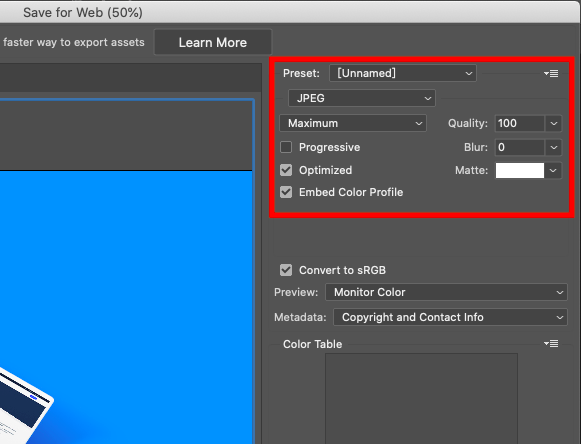
Task: Open the Blur slider arrow
Action: tap(554, 148)
